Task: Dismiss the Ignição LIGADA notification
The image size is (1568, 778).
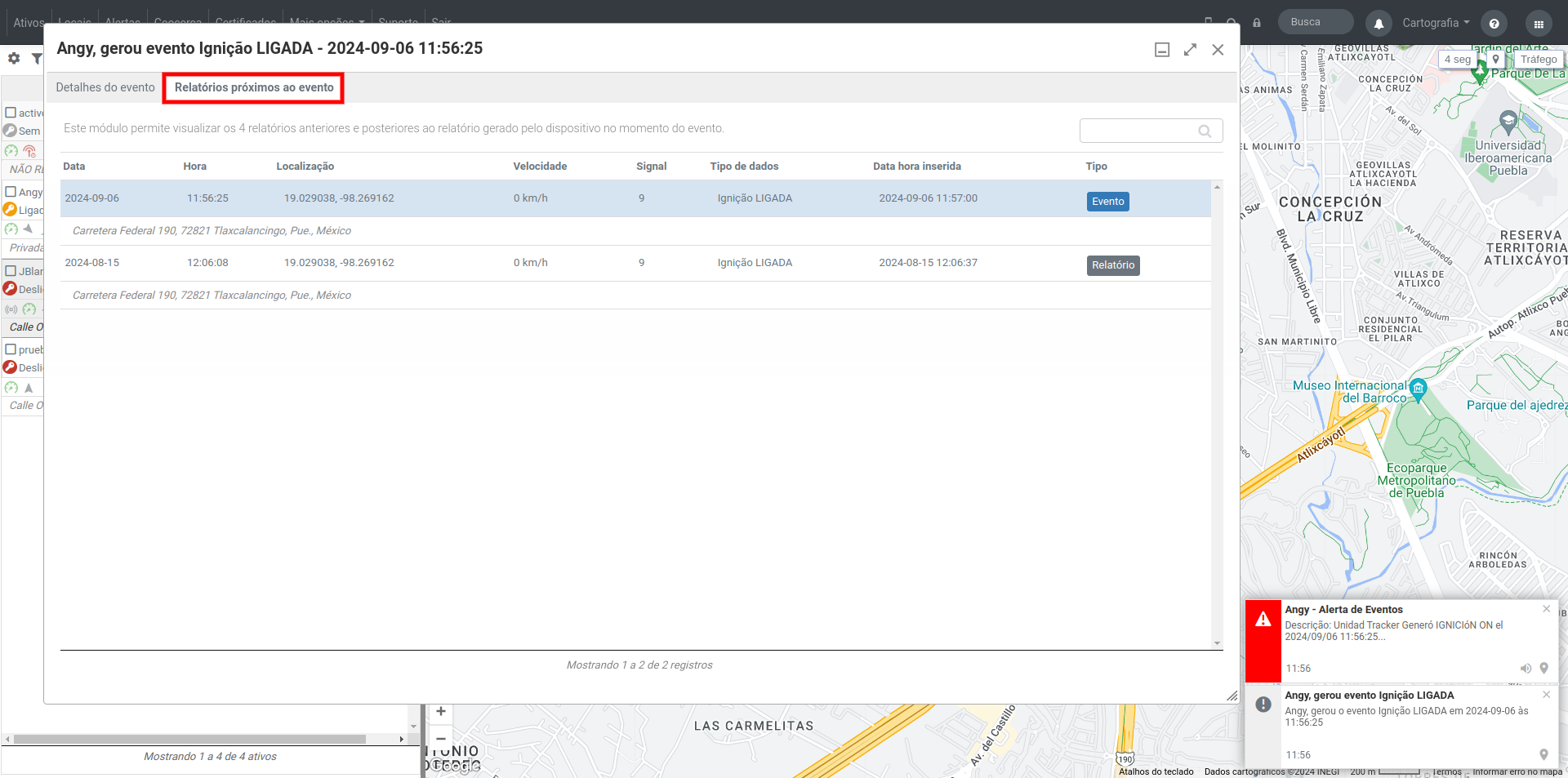Action: 1546,694
